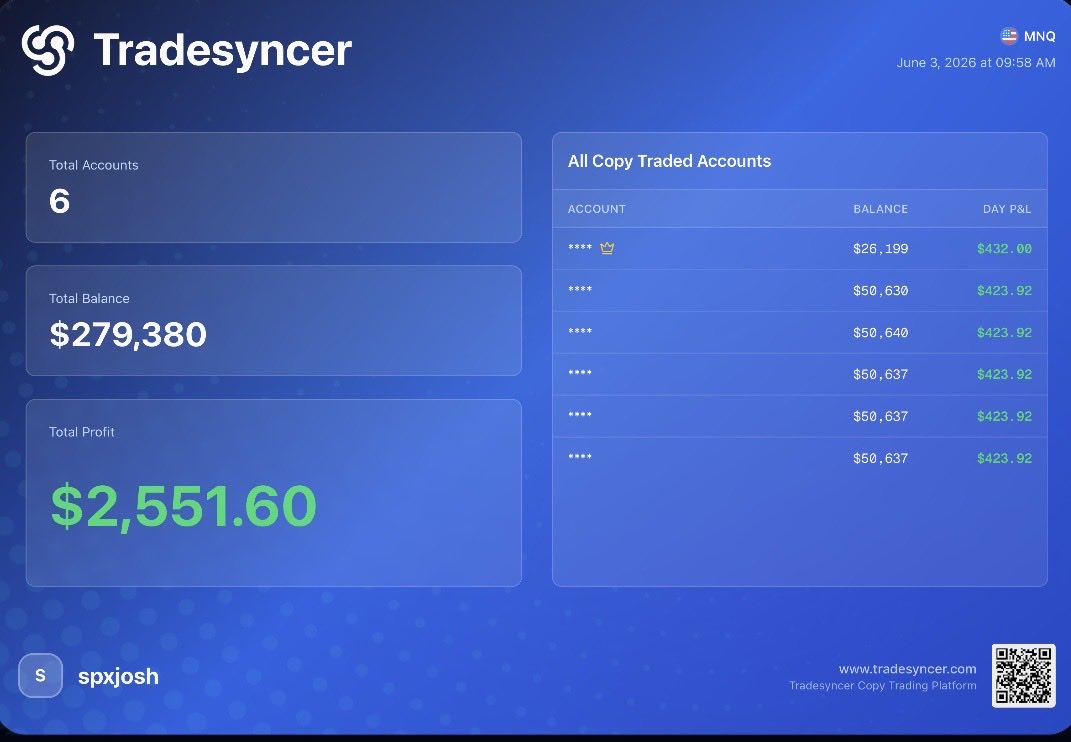1071x742 pixels.
Task: Select the $2,551.60 total profit figure
Action: (x=184, y=506)
